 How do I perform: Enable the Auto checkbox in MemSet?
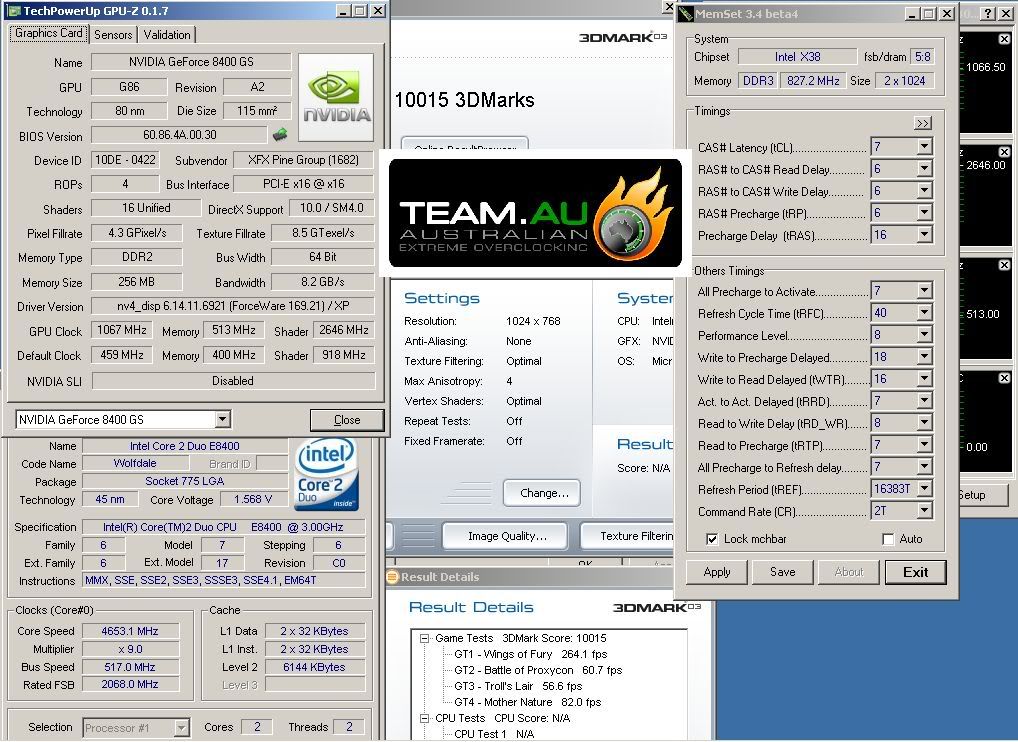click(x=888, y=539)
